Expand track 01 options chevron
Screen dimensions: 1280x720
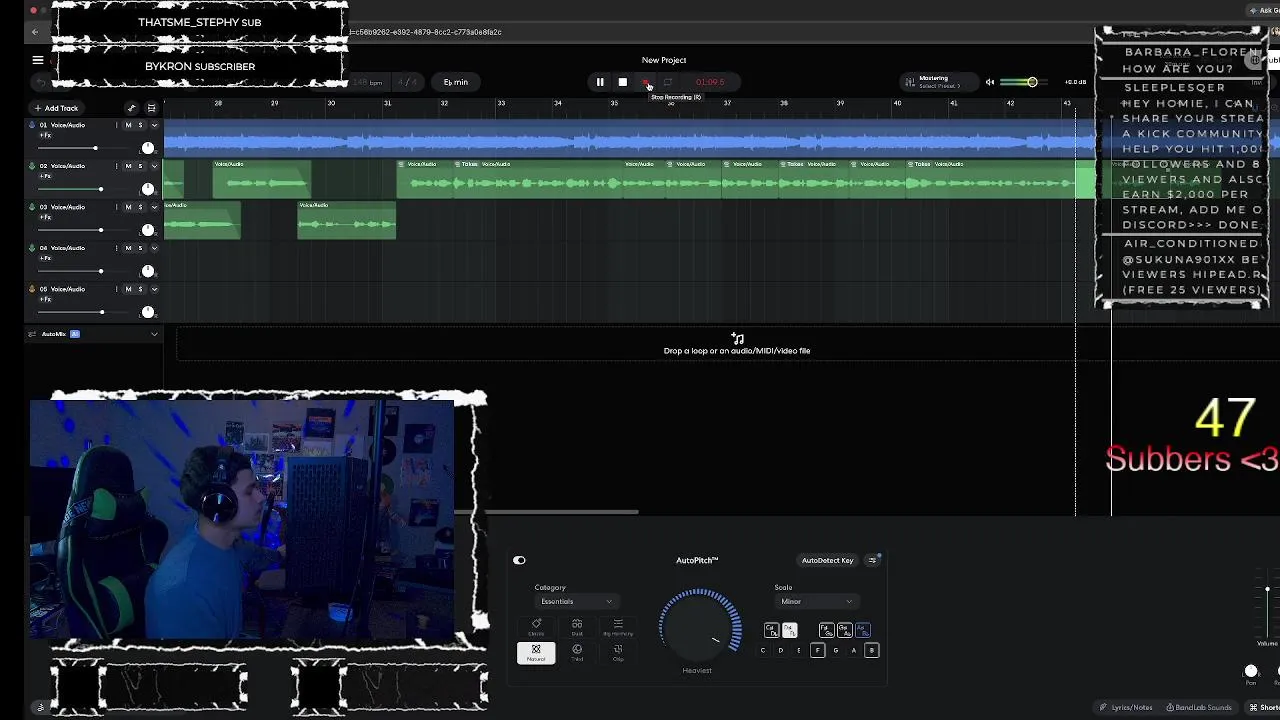[x=154, y=125]
